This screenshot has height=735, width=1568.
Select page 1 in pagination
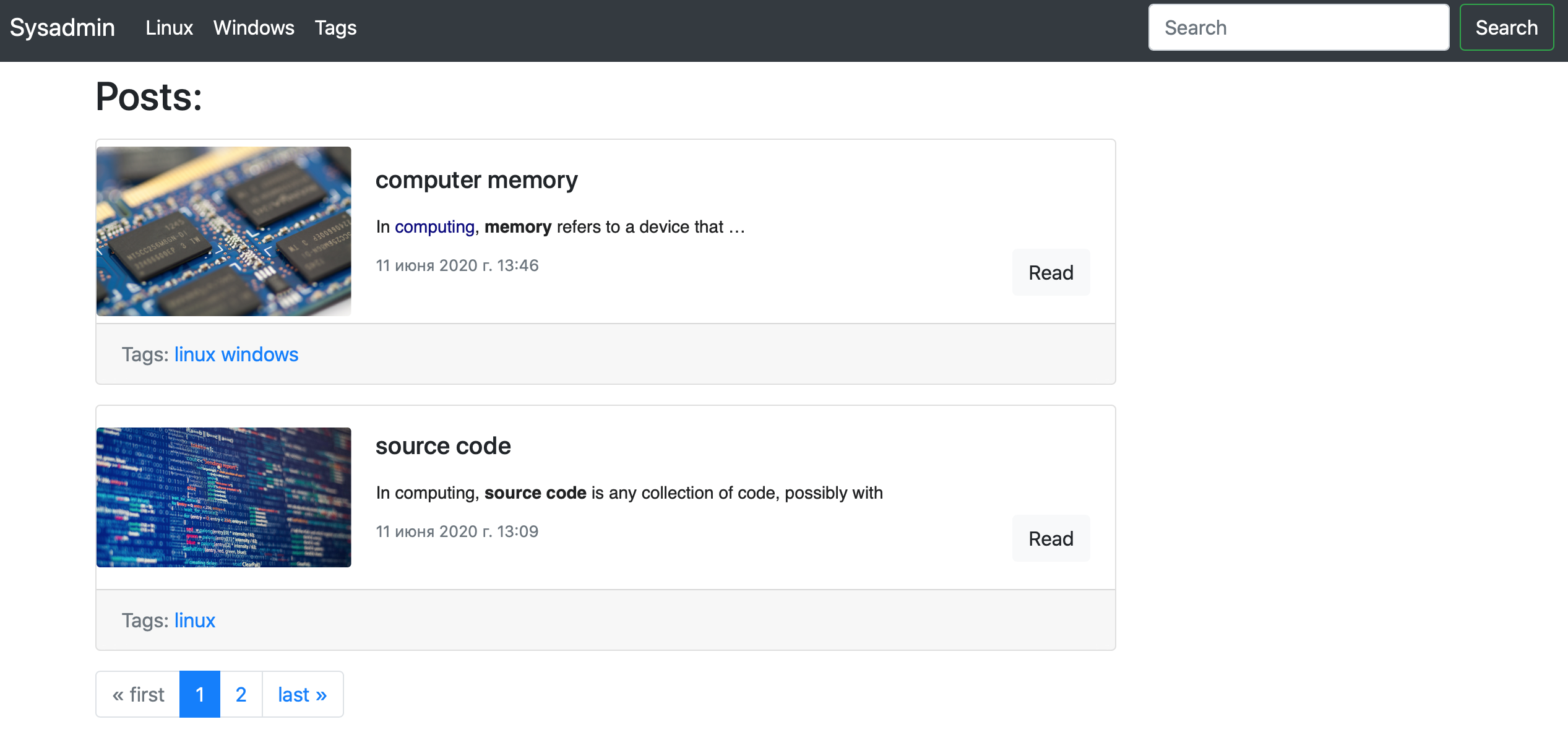199,694
